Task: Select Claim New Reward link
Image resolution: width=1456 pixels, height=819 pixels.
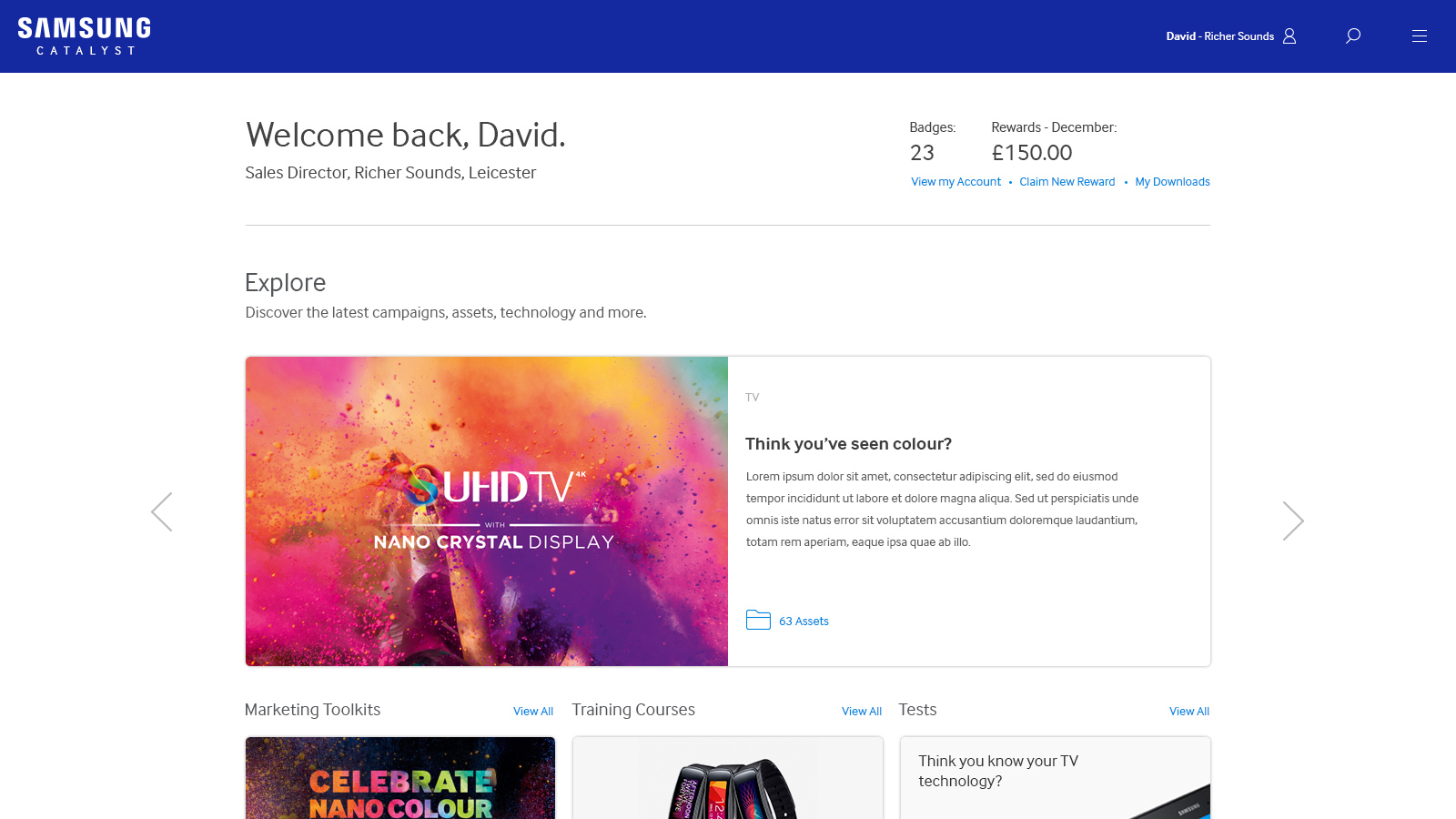Action: [x=1067, y=182]
